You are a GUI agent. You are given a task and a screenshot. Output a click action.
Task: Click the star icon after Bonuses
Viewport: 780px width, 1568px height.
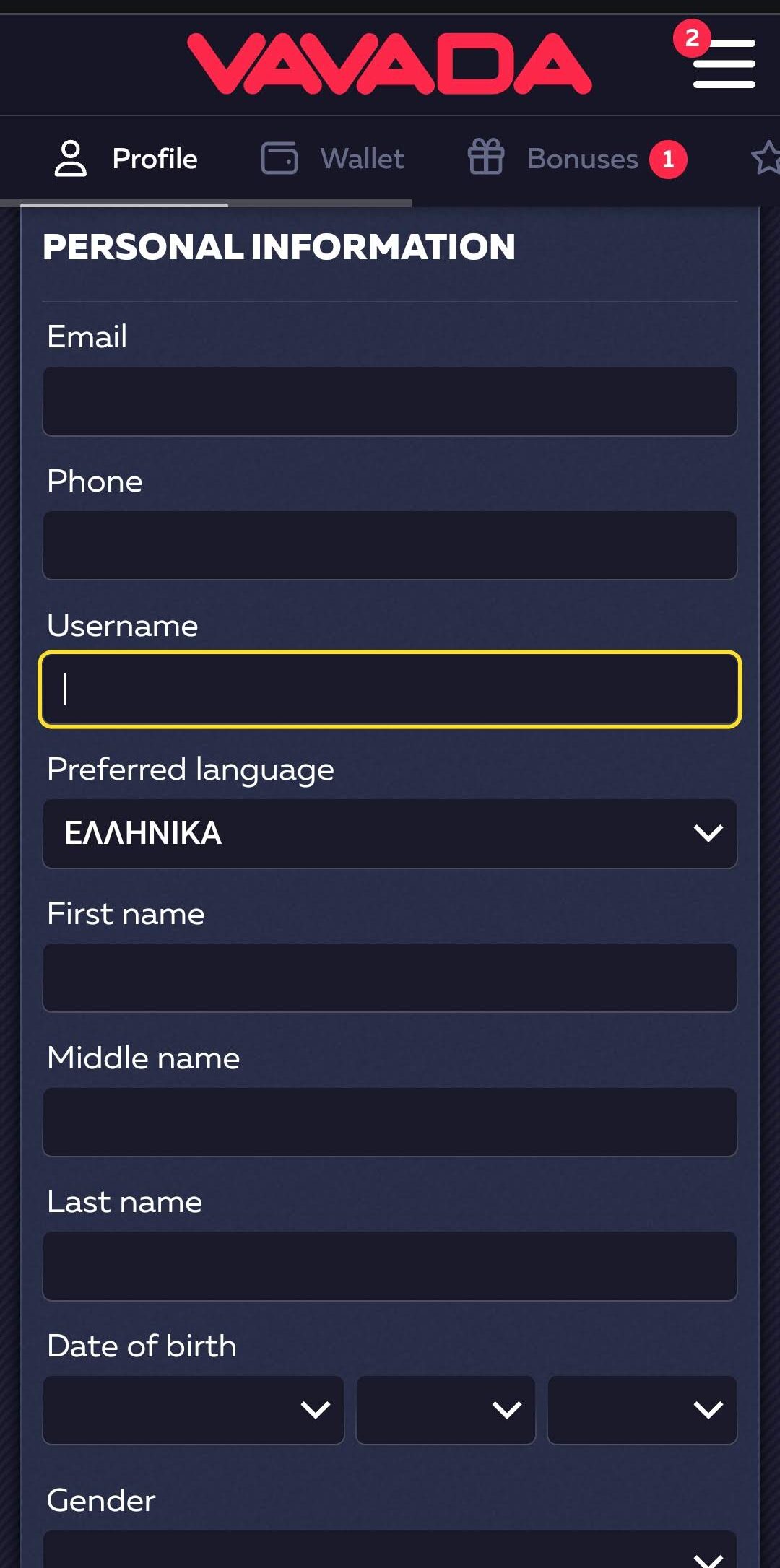[766, 157]
